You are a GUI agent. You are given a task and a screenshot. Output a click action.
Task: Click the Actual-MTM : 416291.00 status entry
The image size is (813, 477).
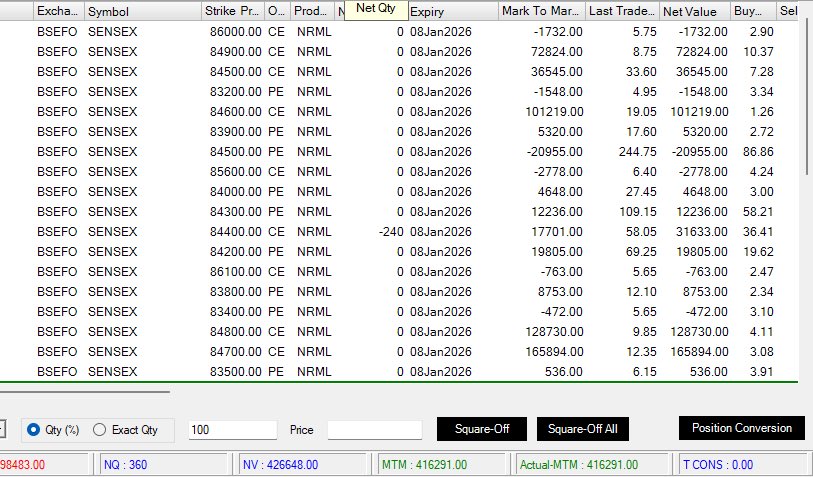(x=579, y=465)
